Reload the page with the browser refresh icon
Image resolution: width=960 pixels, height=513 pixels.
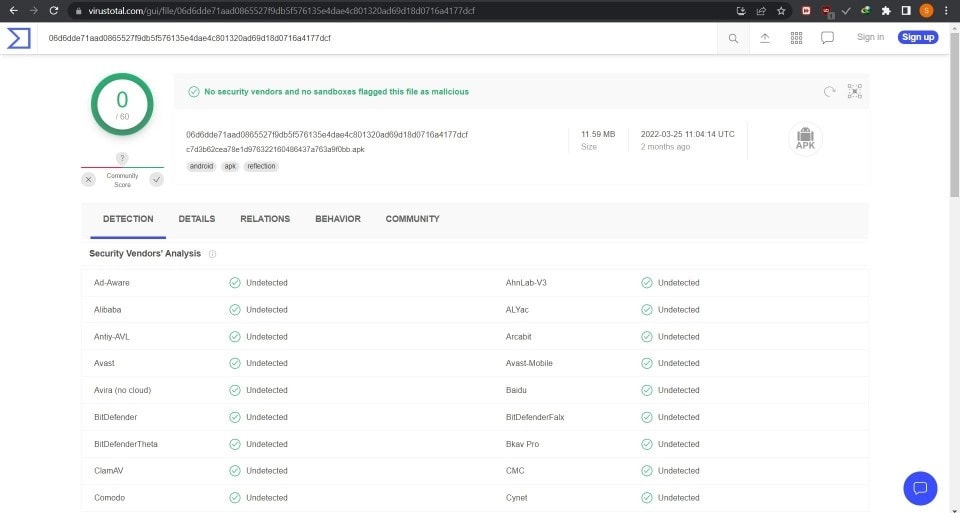[x=54, y=10]
